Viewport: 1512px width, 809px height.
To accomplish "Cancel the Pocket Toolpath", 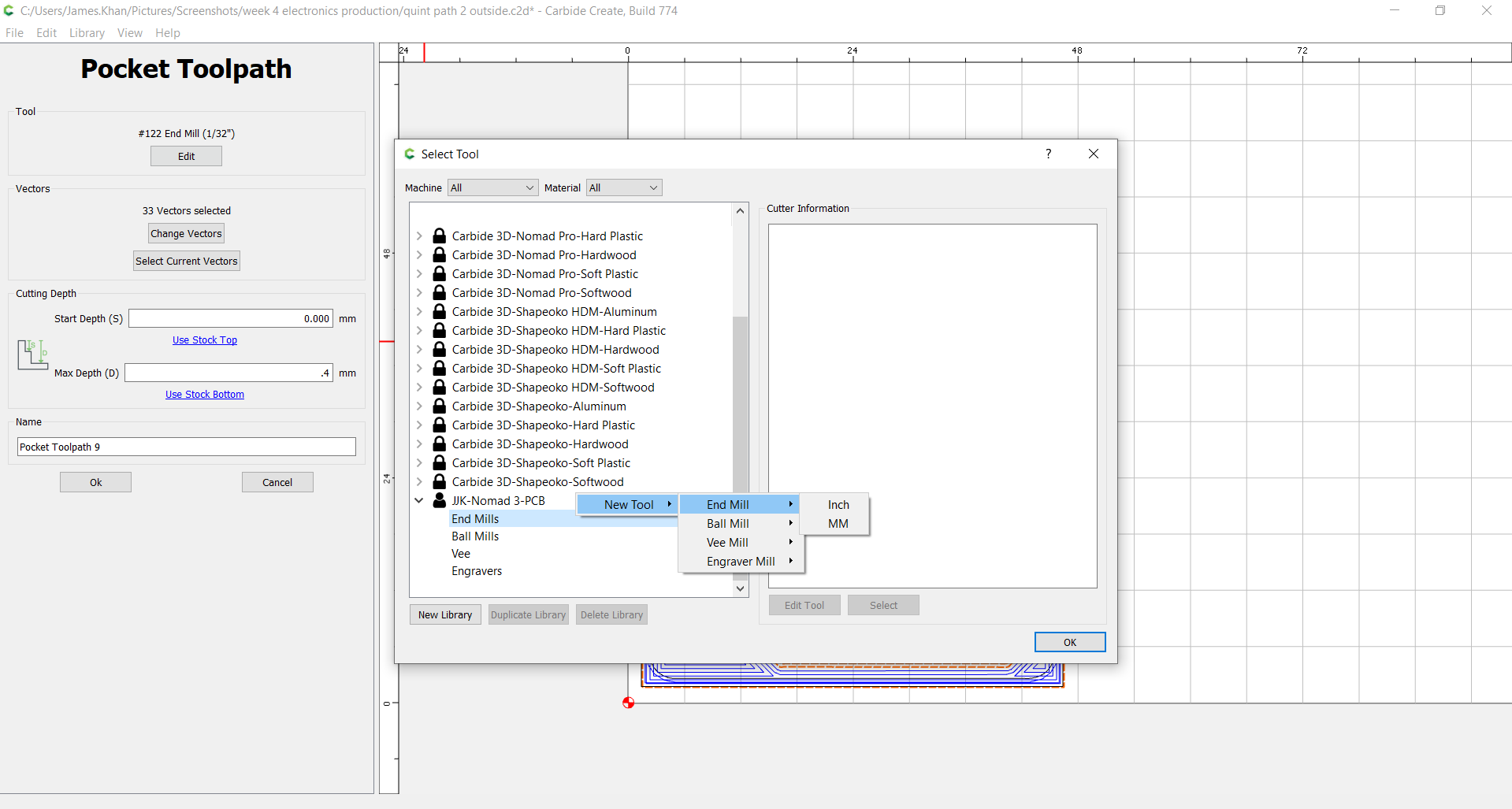I will tap(277, 482).
